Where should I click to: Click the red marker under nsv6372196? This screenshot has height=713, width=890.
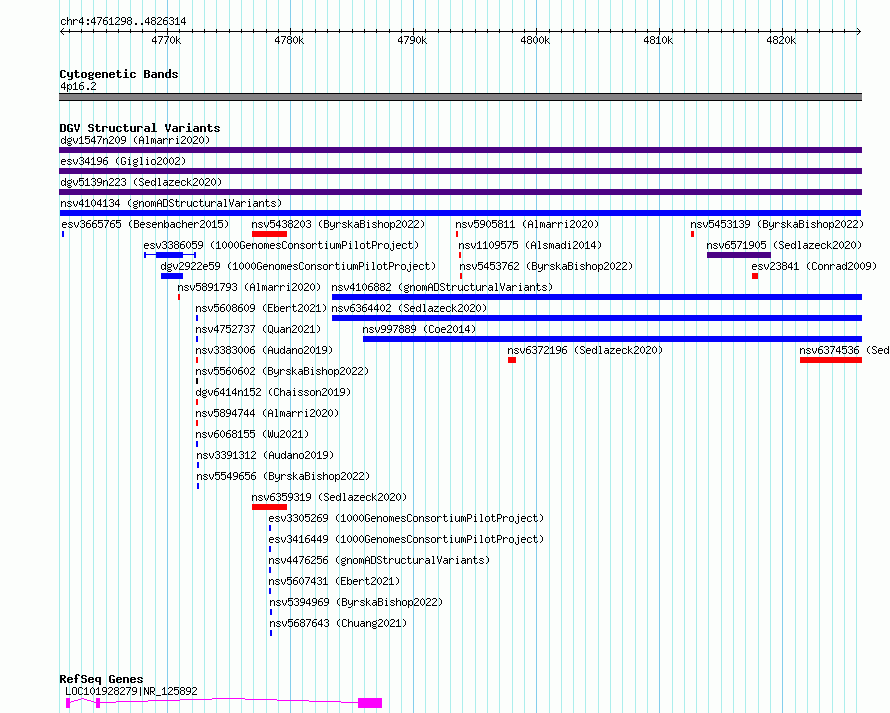click(512, 360)
